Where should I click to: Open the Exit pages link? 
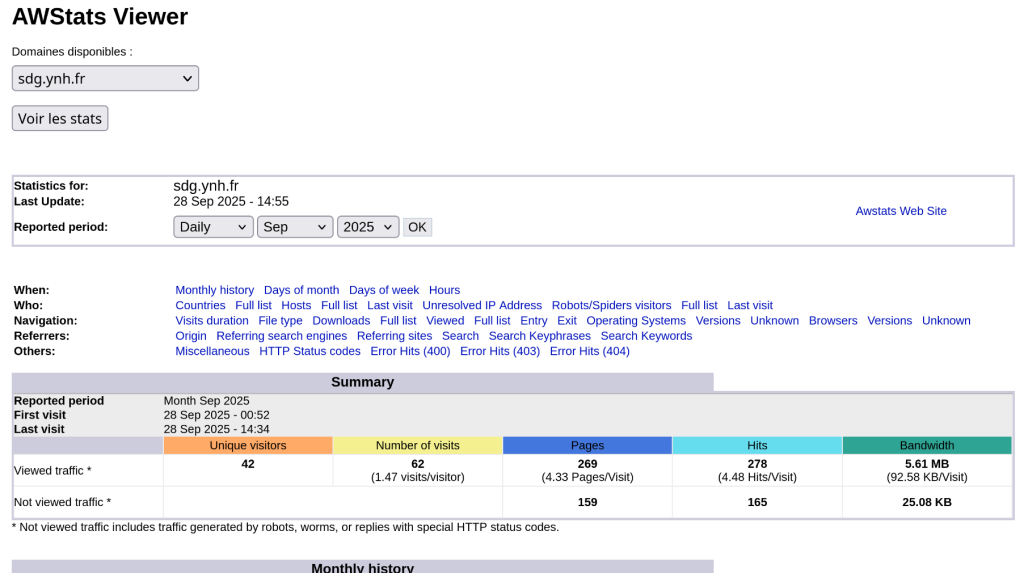tap(567, 321)
